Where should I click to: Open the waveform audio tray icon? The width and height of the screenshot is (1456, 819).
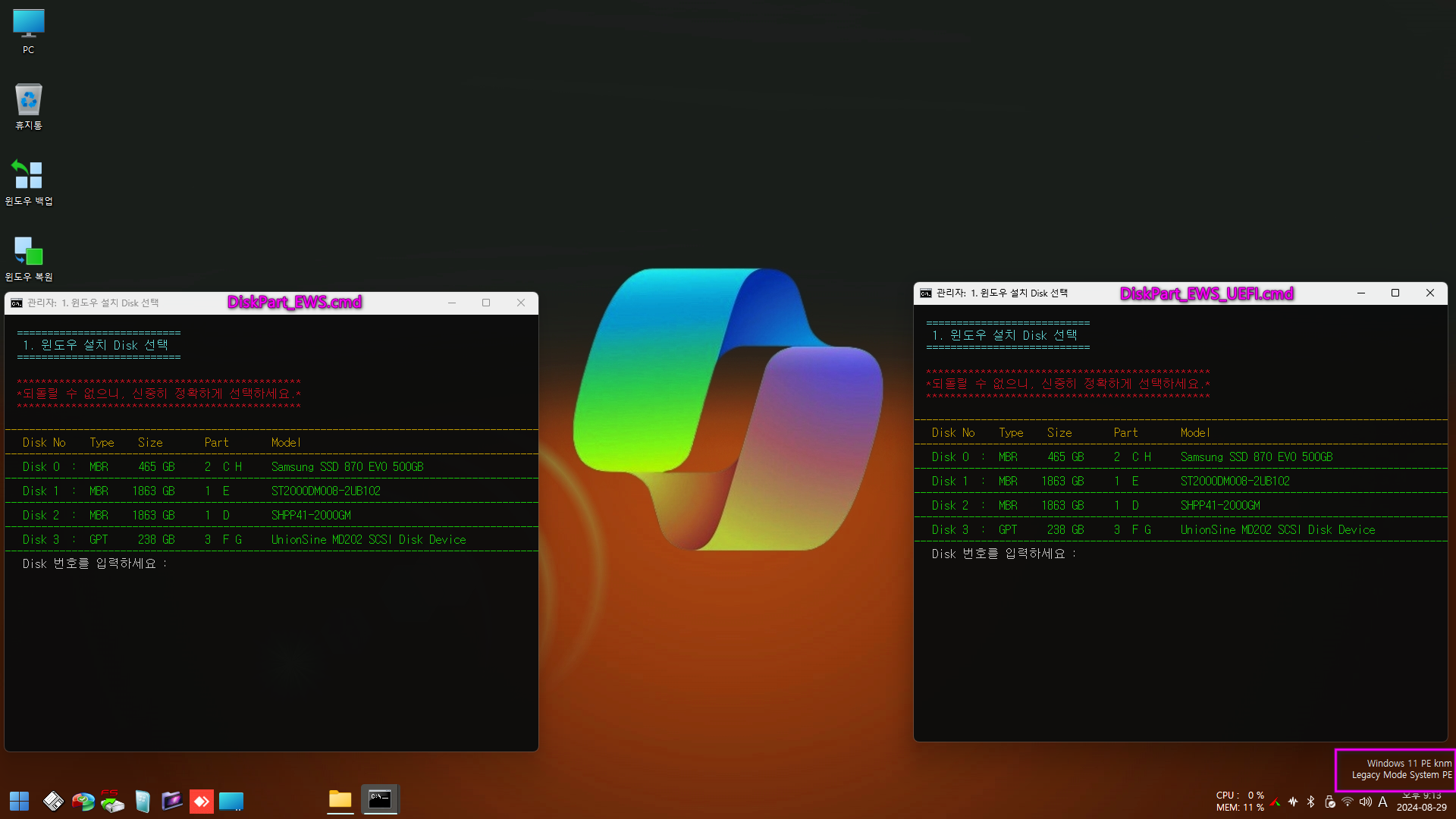[1293, 802]
